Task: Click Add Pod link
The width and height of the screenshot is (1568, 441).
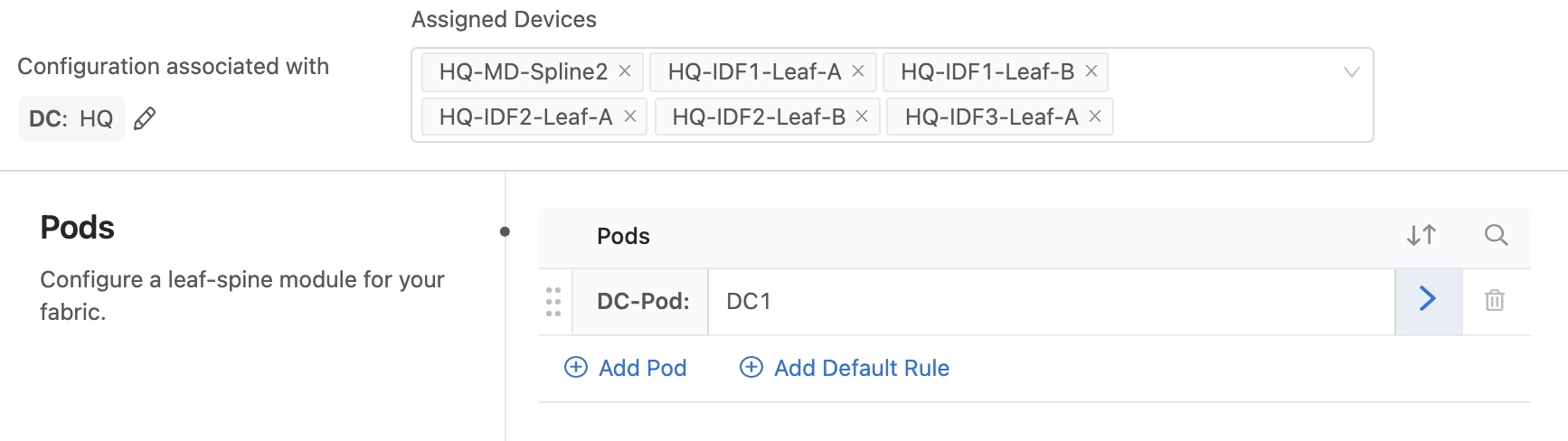Action: [626, 368]
